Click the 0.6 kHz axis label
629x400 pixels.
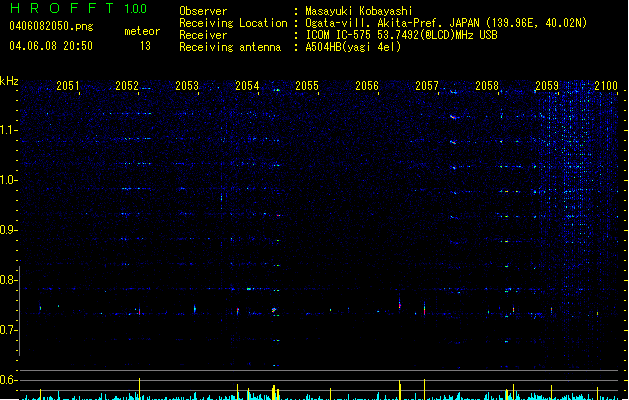point(8,380)
